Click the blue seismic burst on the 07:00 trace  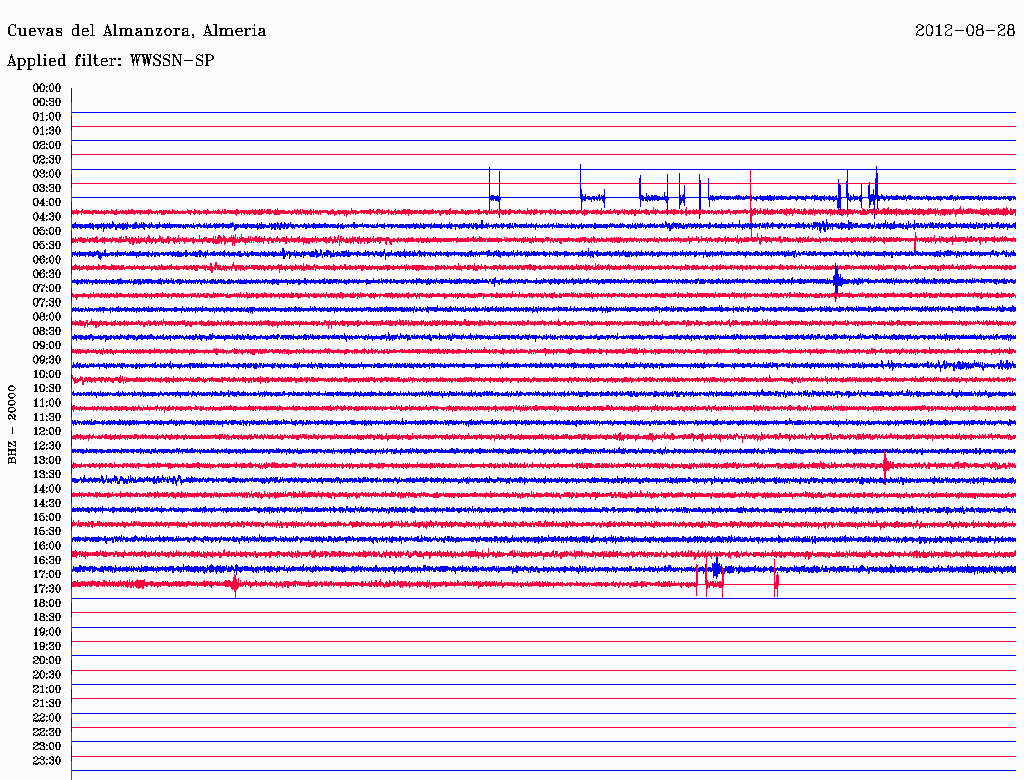point(837,282)
